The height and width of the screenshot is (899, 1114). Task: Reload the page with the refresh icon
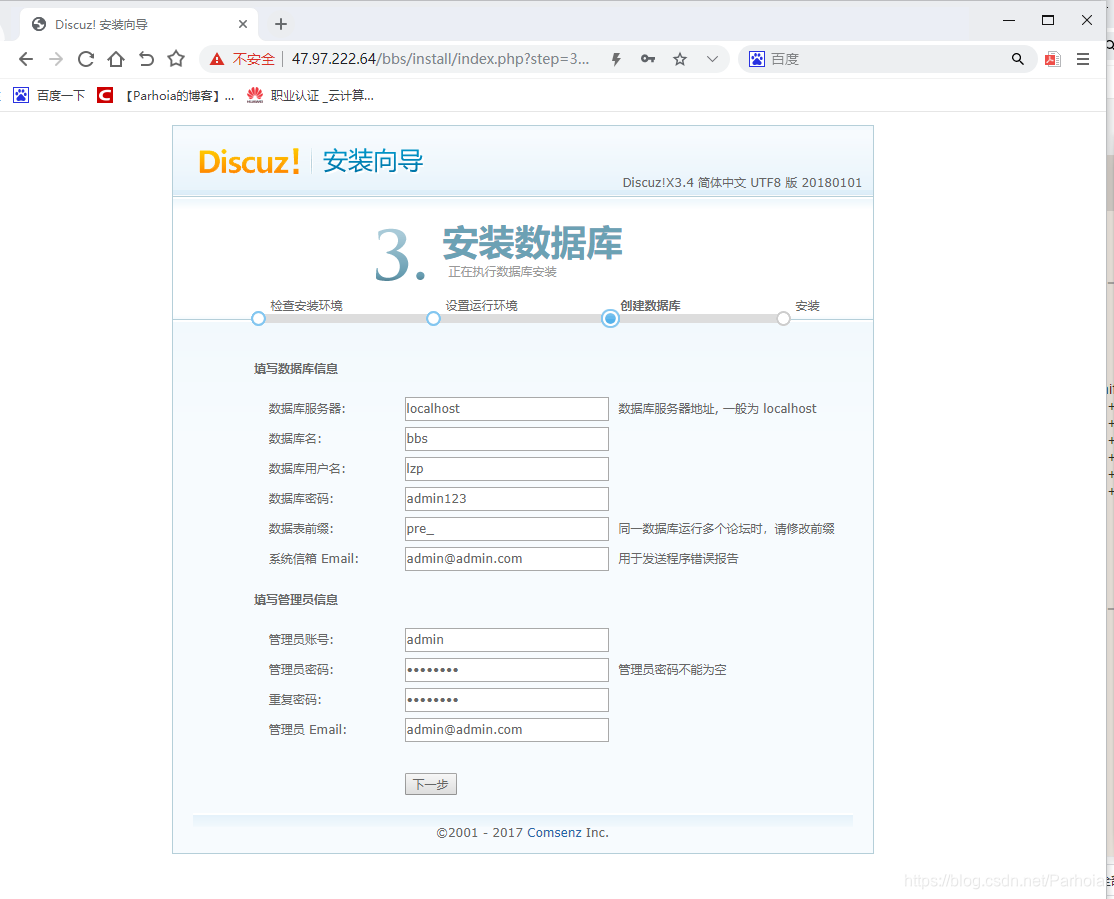pyautogui.click(x=86, y=59)
